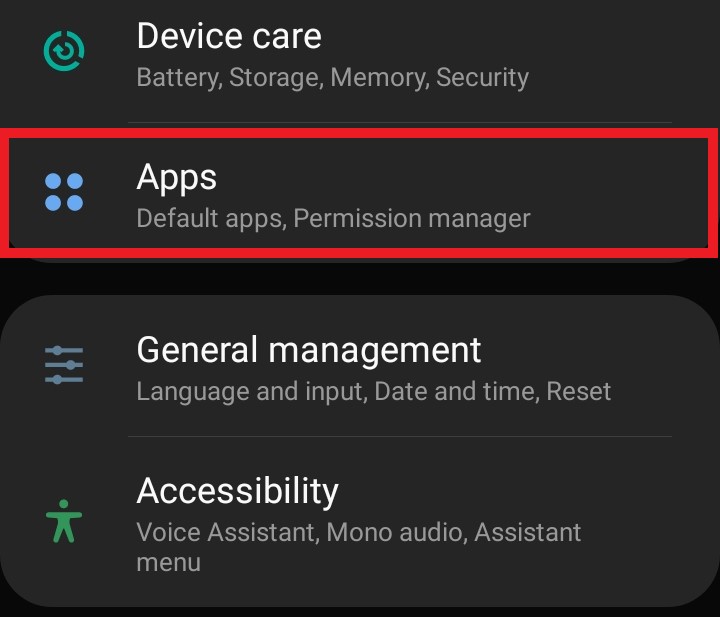Tap the Apps four-dot icon
The width and height of the screenshot is (720, 617).
point(65,192)
